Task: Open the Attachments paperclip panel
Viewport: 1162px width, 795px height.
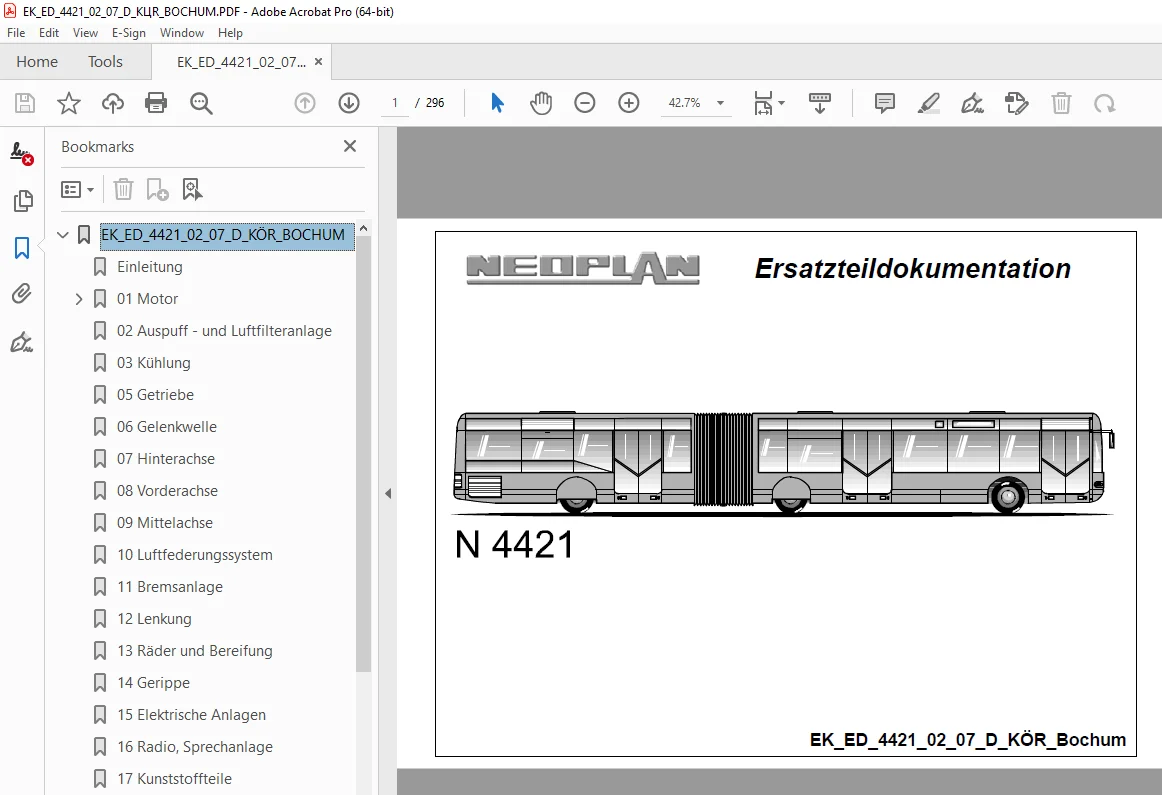Action: coord(21,294)
